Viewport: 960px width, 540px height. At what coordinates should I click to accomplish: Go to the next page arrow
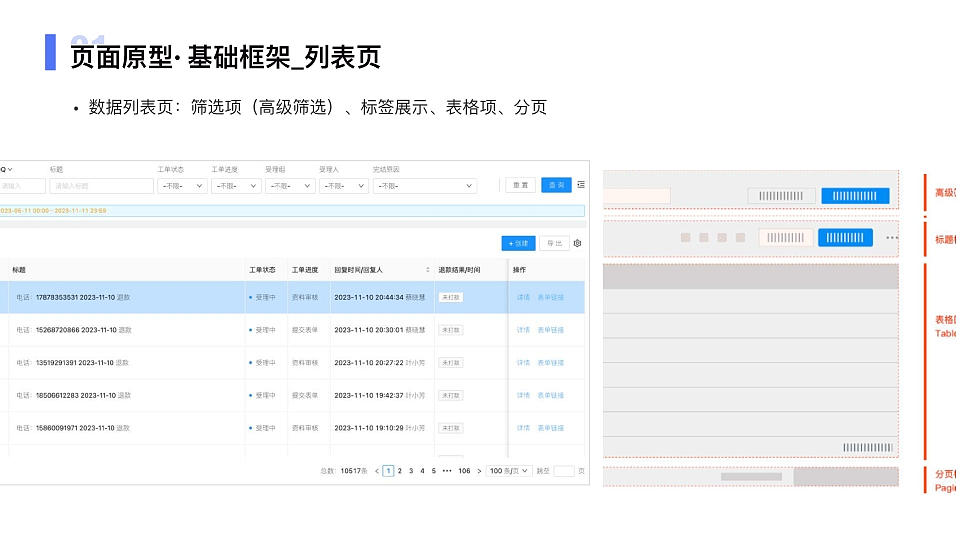coord(479,471)
